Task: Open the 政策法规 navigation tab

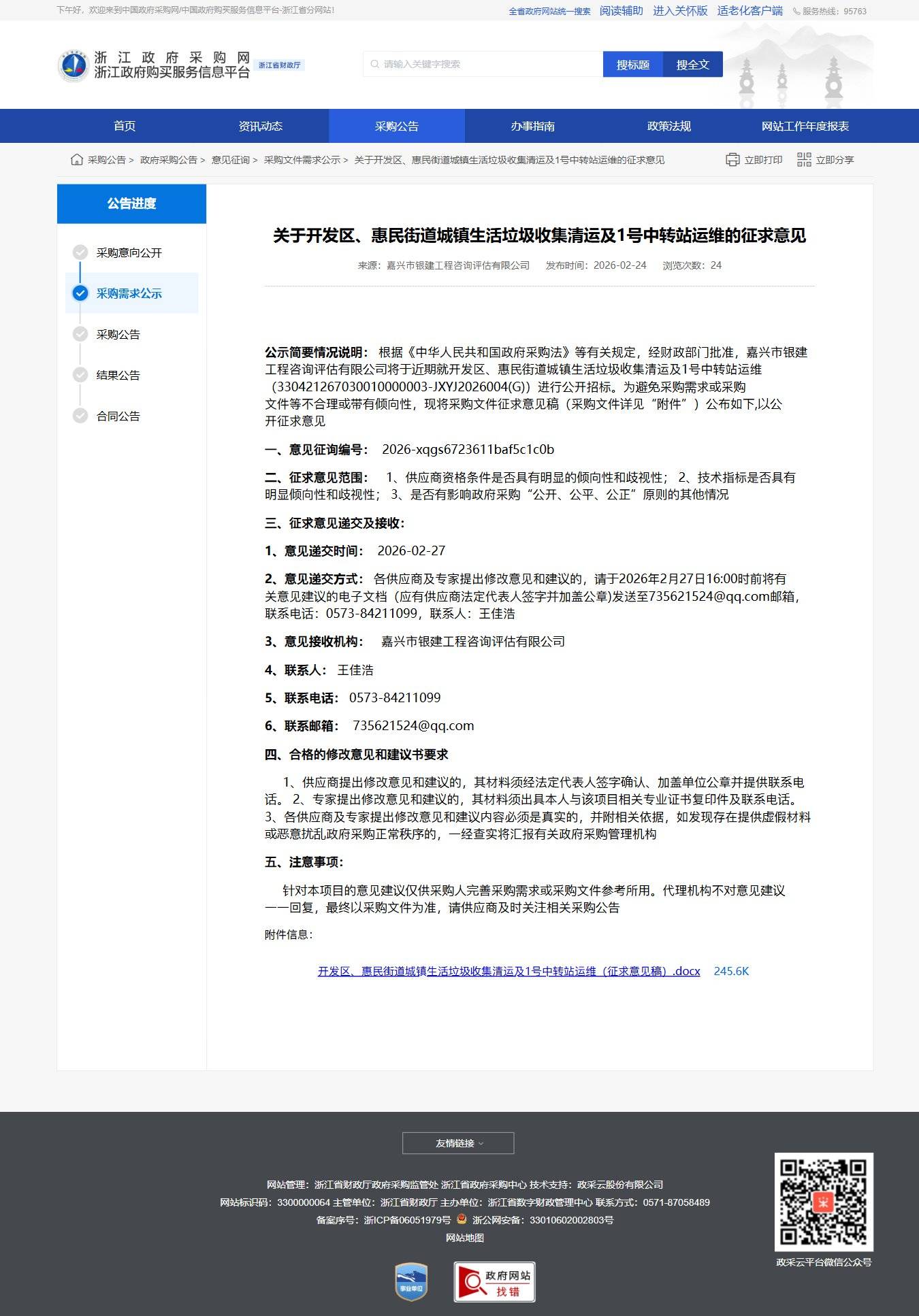Action: (x=668, y=127)
